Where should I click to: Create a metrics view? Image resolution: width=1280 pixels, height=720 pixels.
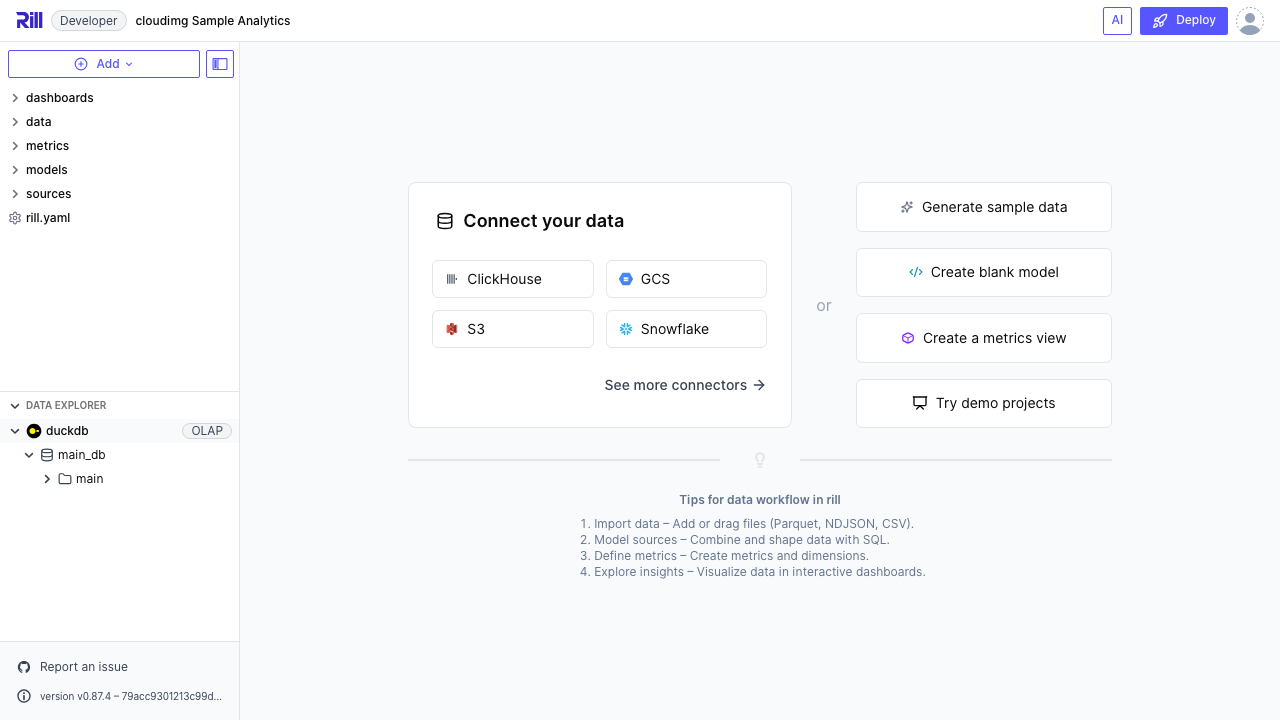tap(984, 338)
